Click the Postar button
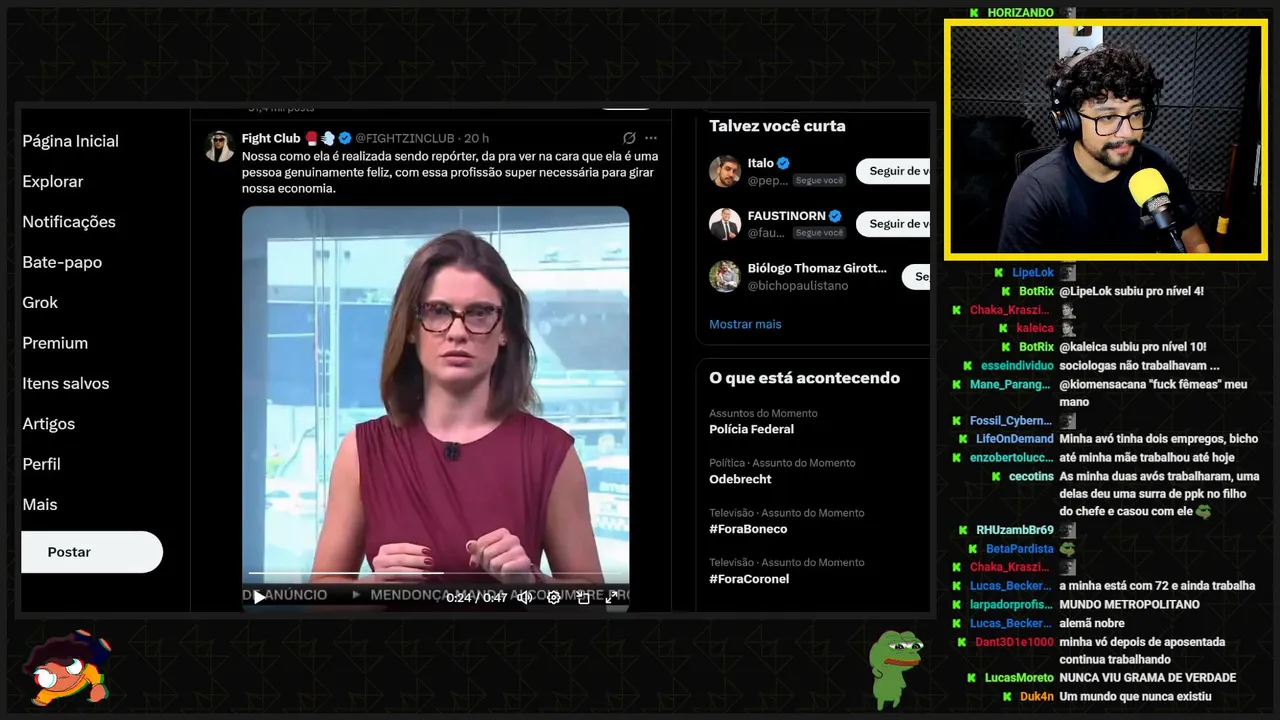Image resolution: width=1280 pixels, height=720 pixels. 92,552
